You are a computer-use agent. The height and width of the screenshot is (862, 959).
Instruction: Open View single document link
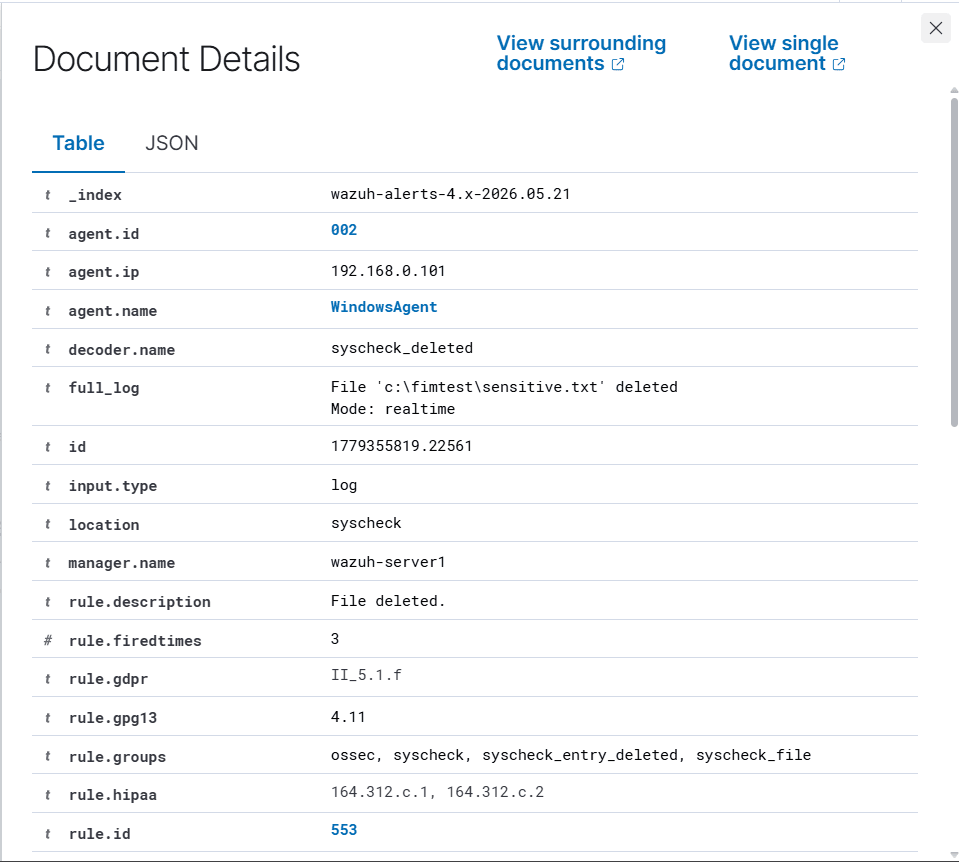coord(787,53)
